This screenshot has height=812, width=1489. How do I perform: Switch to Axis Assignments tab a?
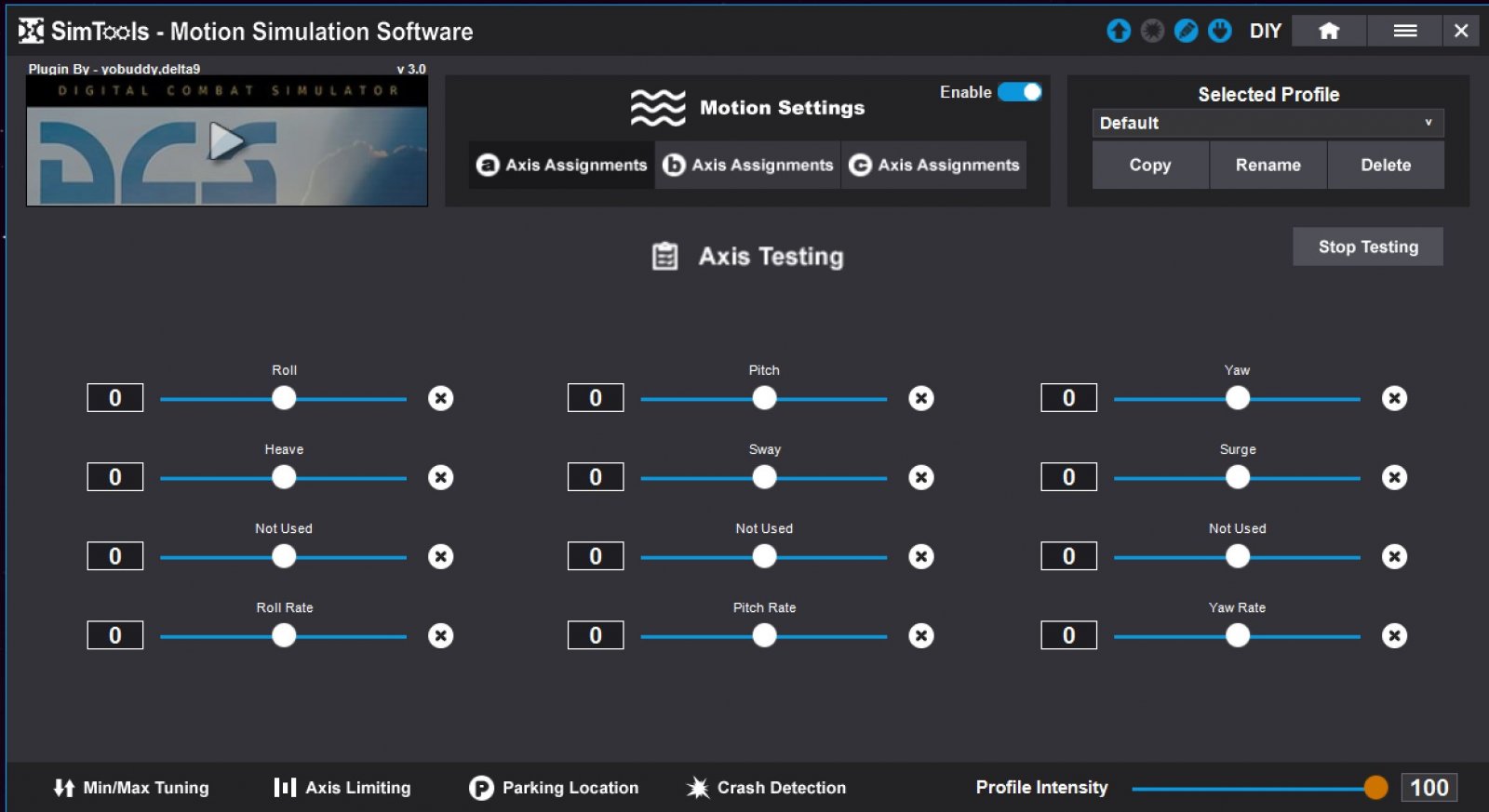click(x=562, y=165)
